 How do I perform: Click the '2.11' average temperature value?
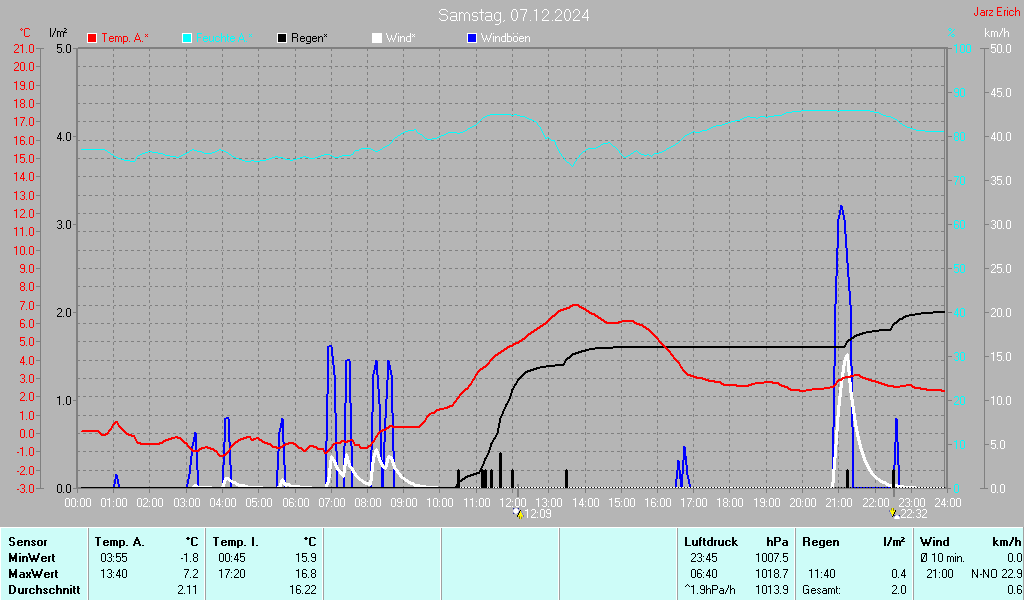[187, 590]
